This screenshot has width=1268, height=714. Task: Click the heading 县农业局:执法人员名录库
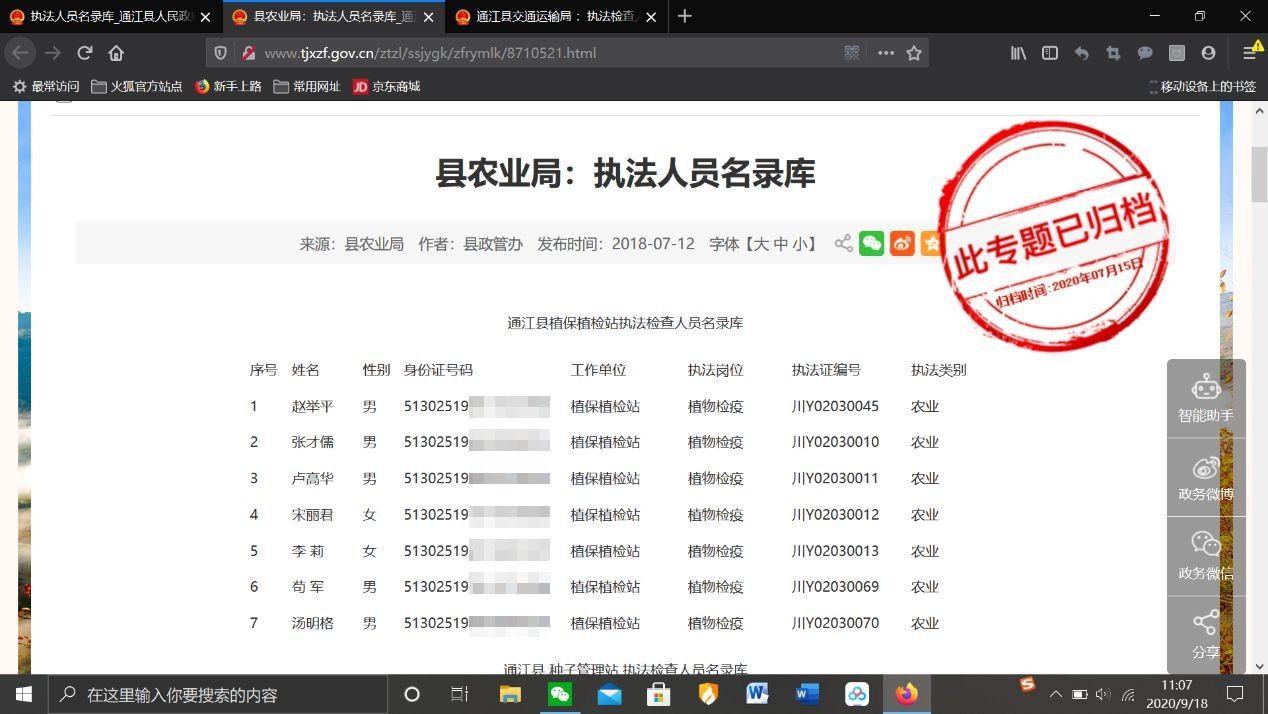coord(625,173)
